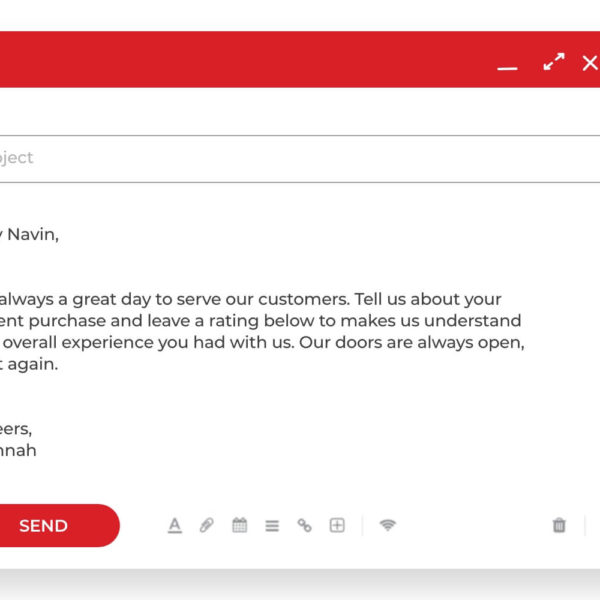Place cursor after the word 'again.'
600x600 pixels.
click(x=59, y=364)
